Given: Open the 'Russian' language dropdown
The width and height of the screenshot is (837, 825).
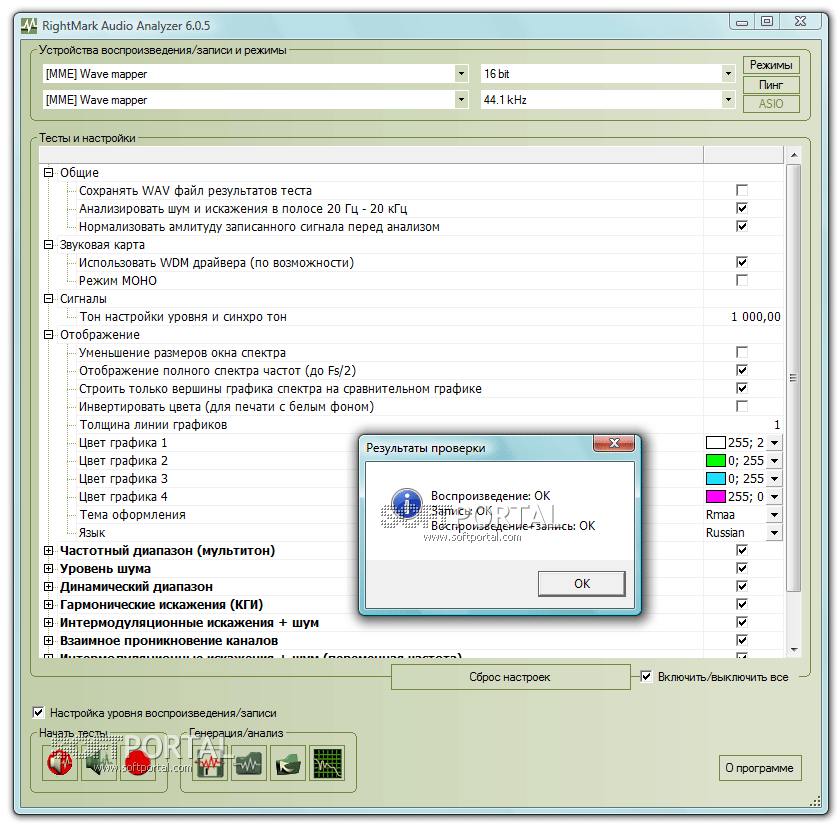Looking at the screenshot, I should click(775, 533).
